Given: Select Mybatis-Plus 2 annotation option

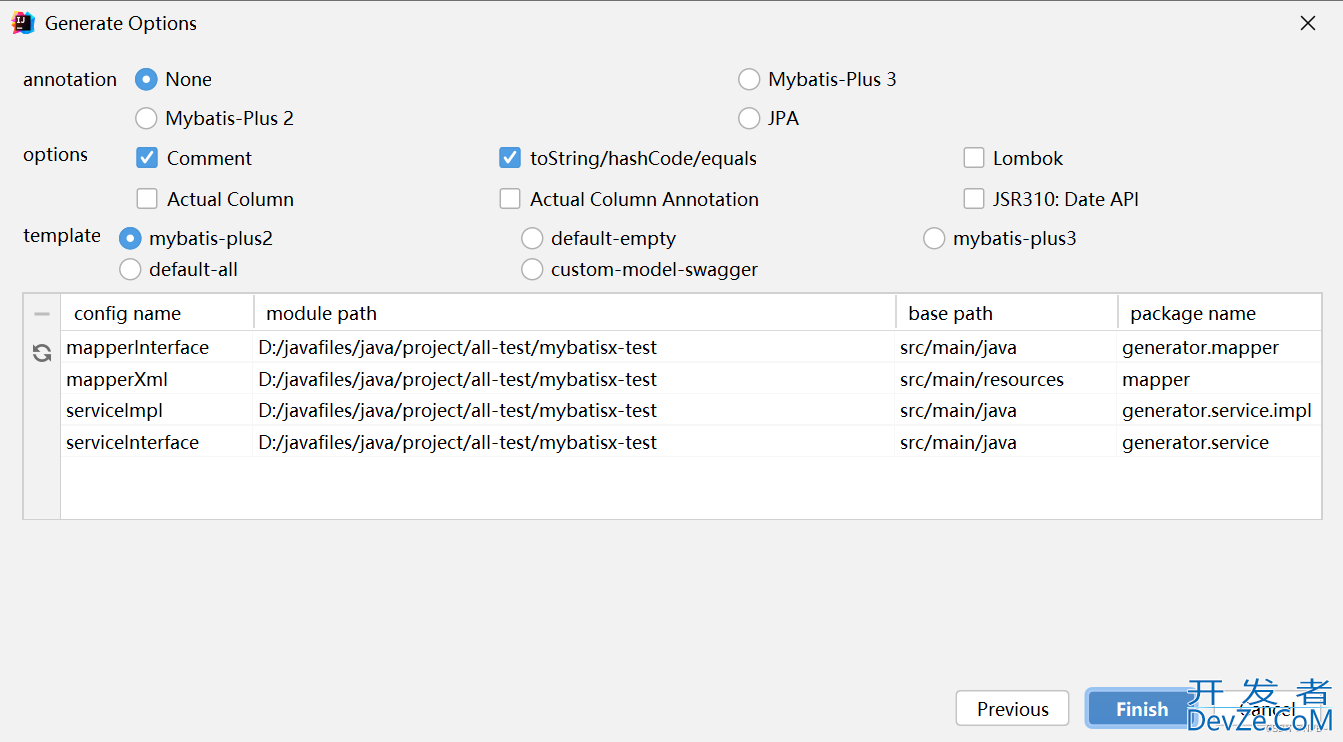Looking at the screenshot, I should [x=146, y=118].
